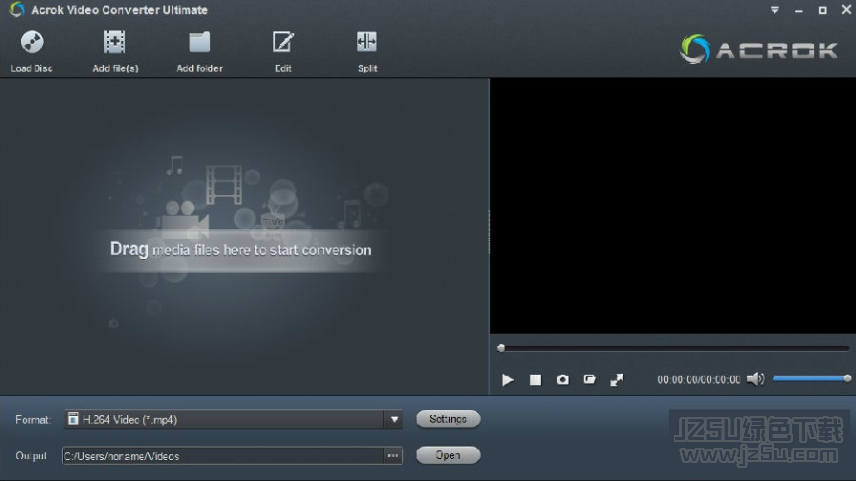
Task: Expand the Format dropdown arrow
Action: (394, 420)
